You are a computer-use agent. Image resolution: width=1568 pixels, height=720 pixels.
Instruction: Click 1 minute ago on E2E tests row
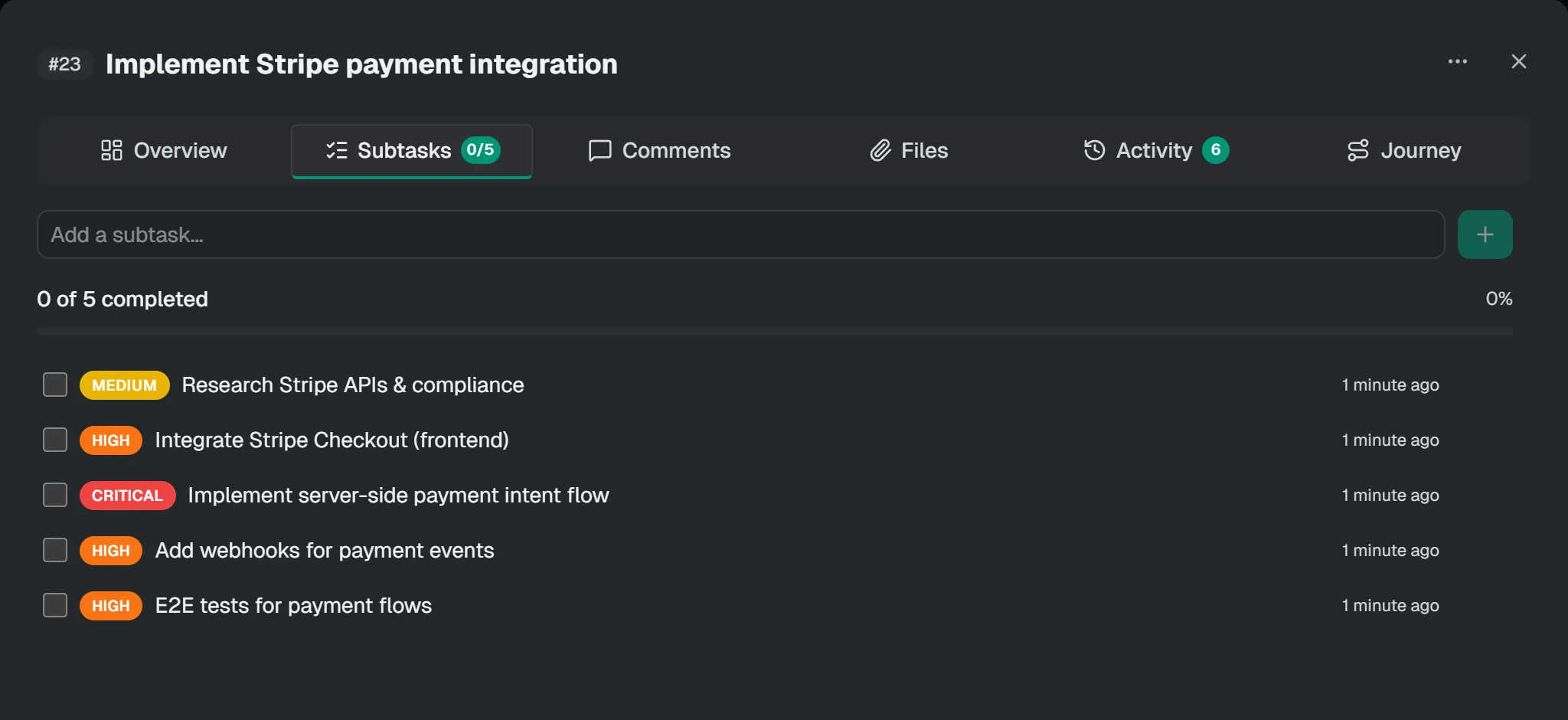tap(1390, 605)
